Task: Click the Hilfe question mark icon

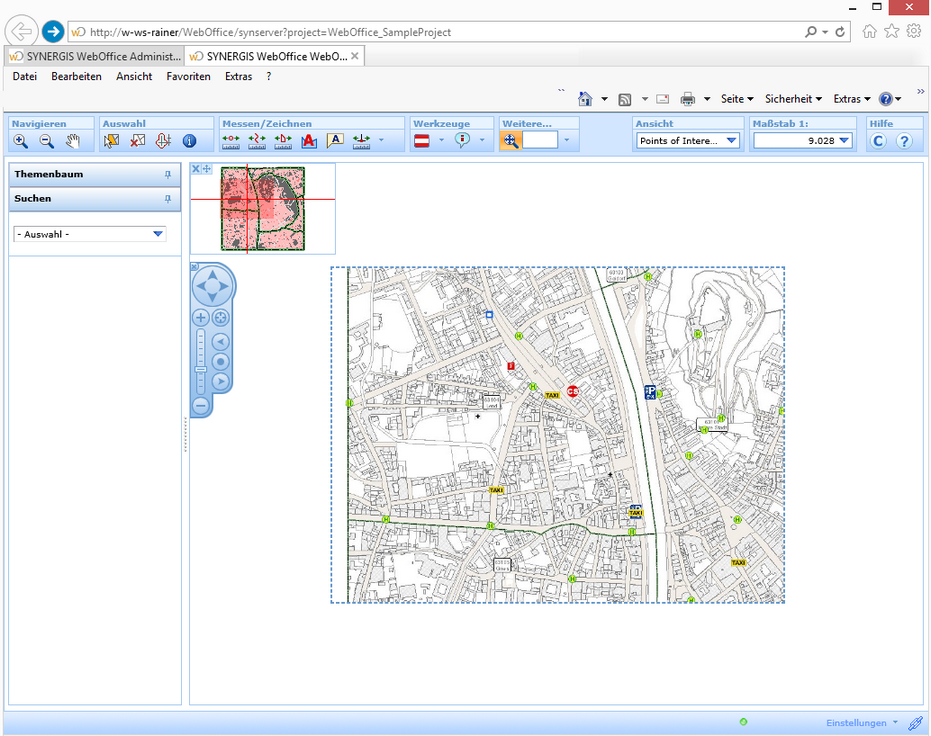Action: tap(904, 140)
